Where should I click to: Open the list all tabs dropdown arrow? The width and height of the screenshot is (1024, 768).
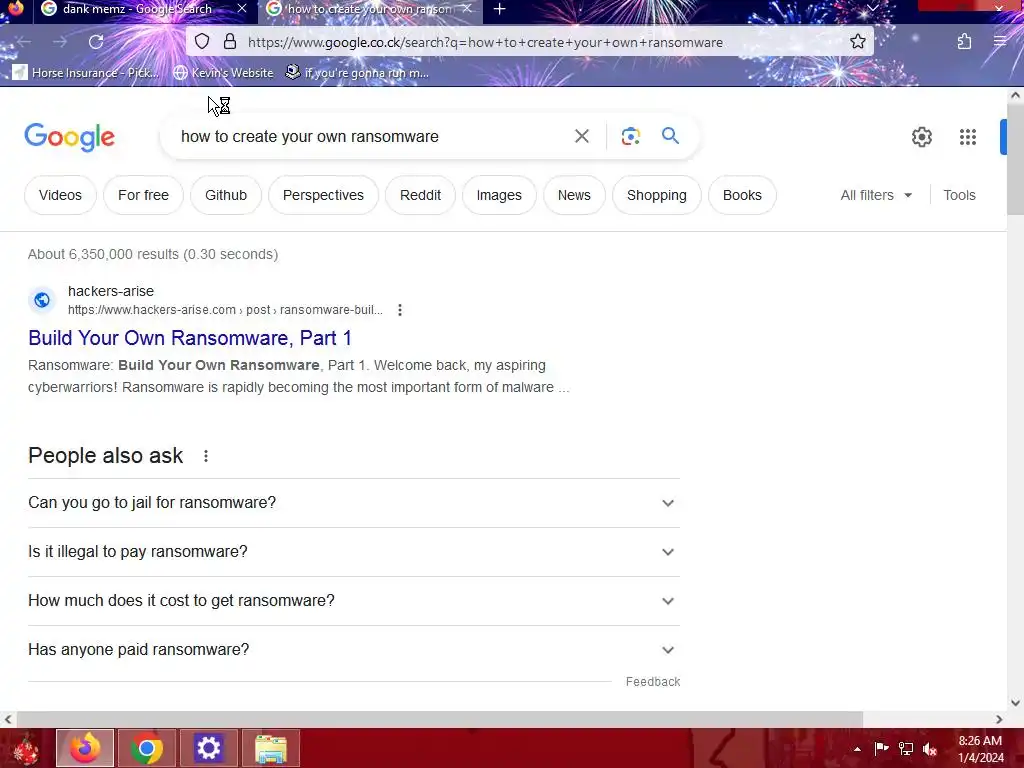[872, 8]
